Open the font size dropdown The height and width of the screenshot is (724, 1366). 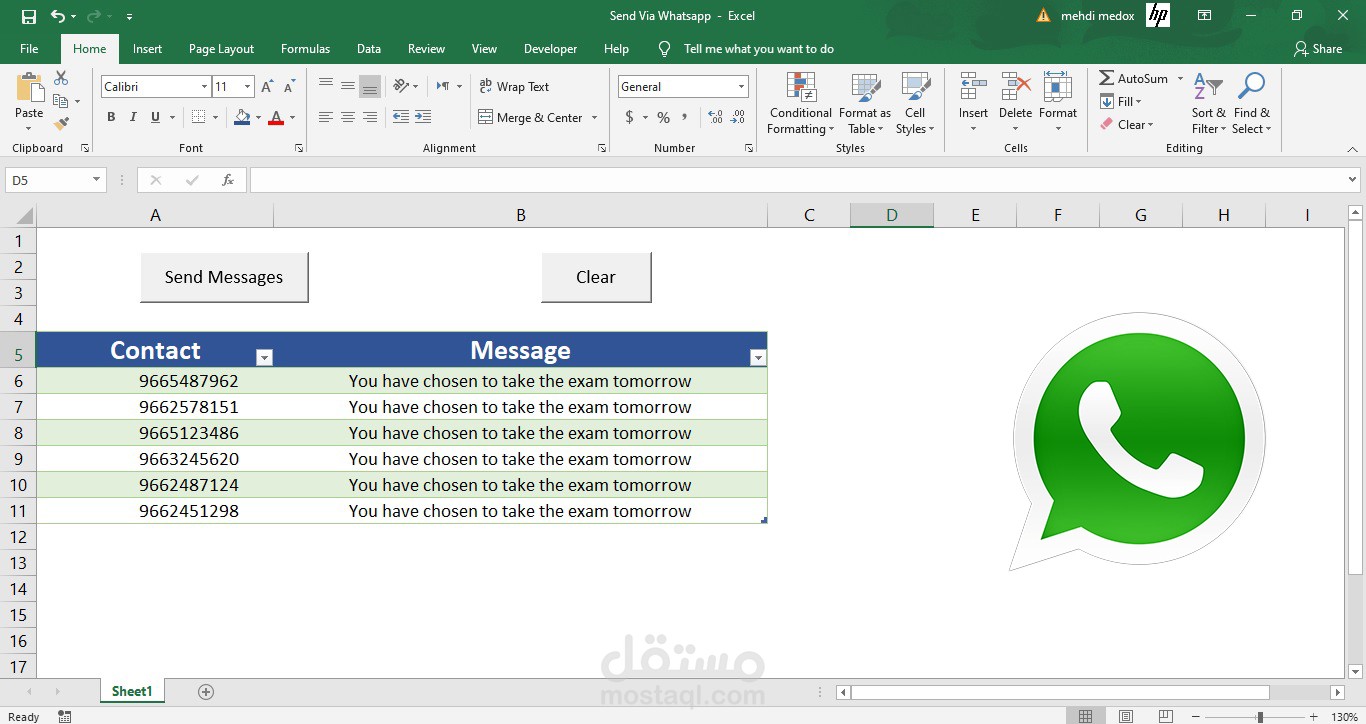tap(247, 87)
